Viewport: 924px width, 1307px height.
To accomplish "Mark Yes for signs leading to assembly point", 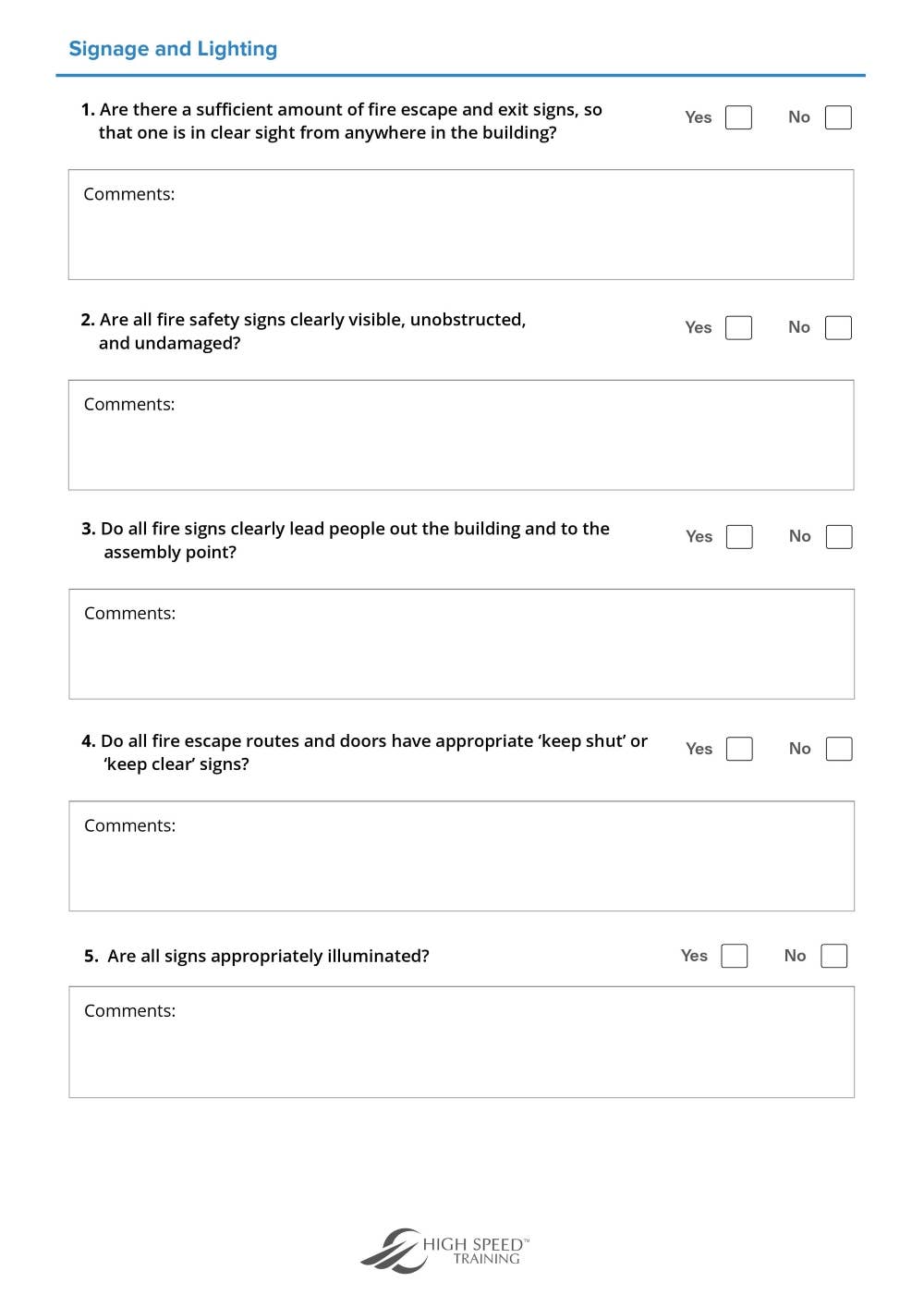I will [739, 537].
